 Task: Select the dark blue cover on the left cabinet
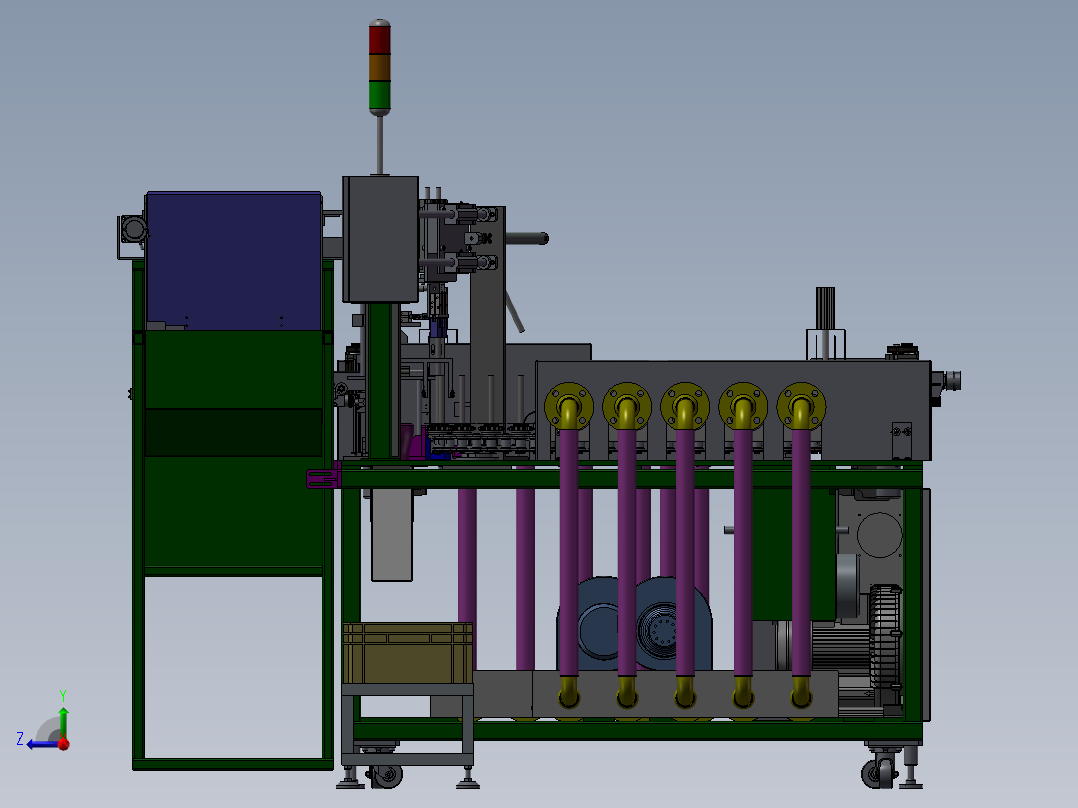click(x=234, y=261)
